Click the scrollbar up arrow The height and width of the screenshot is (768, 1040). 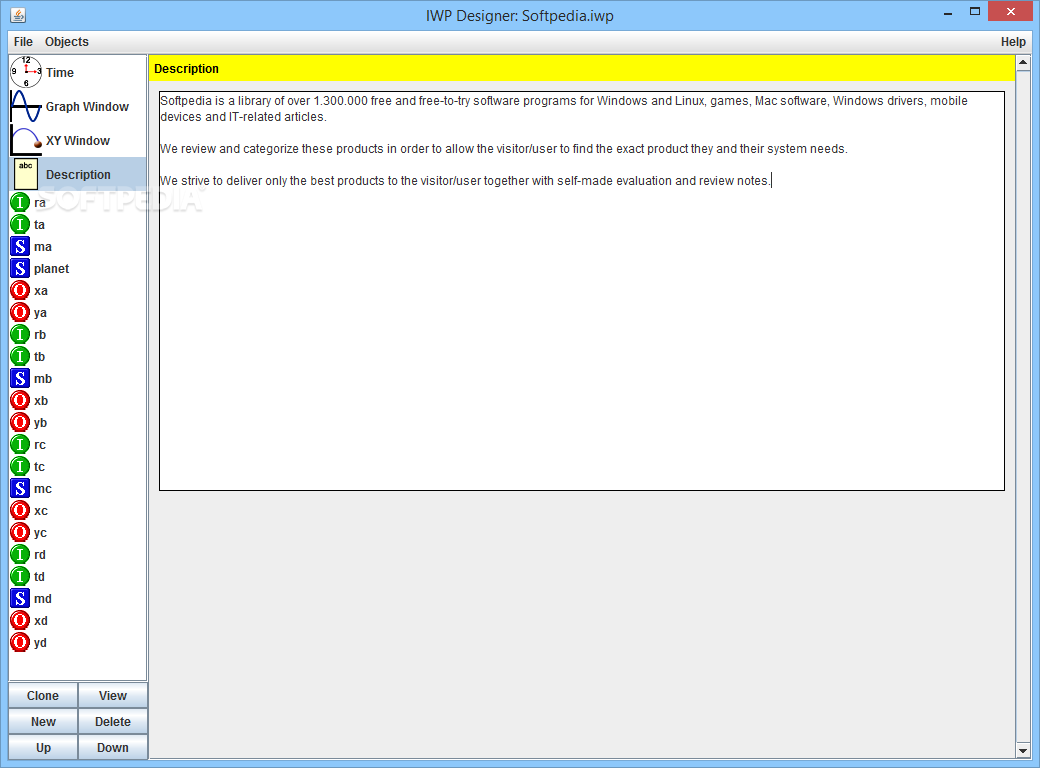point(1023,63)
